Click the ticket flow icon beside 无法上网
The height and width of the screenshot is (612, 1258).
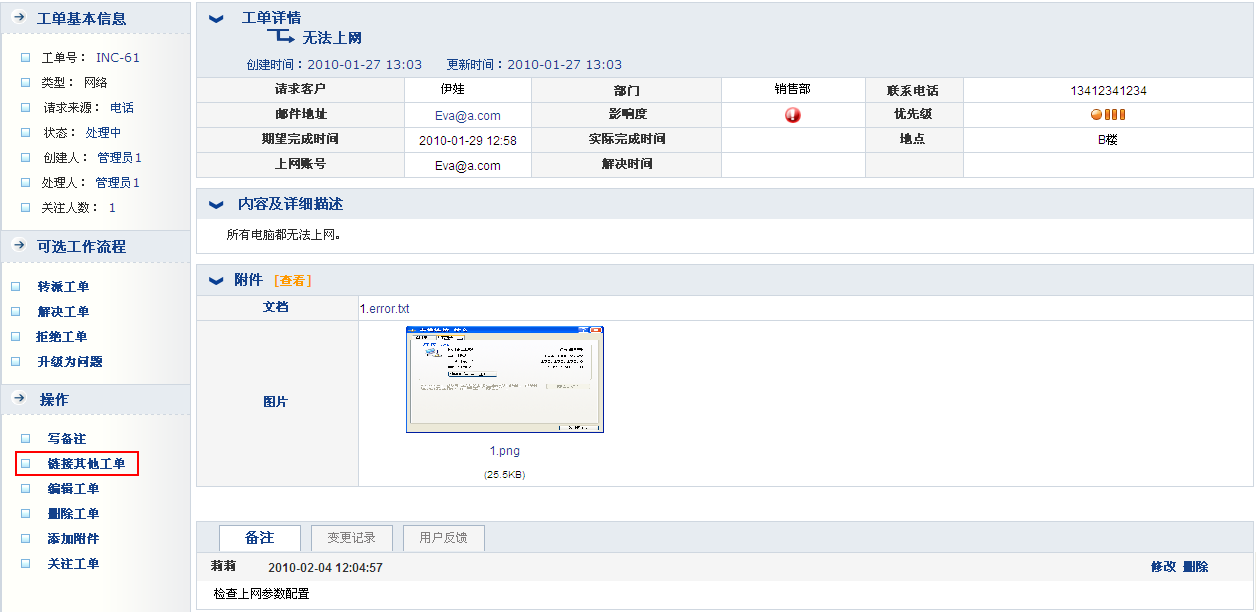click(280, 38)
